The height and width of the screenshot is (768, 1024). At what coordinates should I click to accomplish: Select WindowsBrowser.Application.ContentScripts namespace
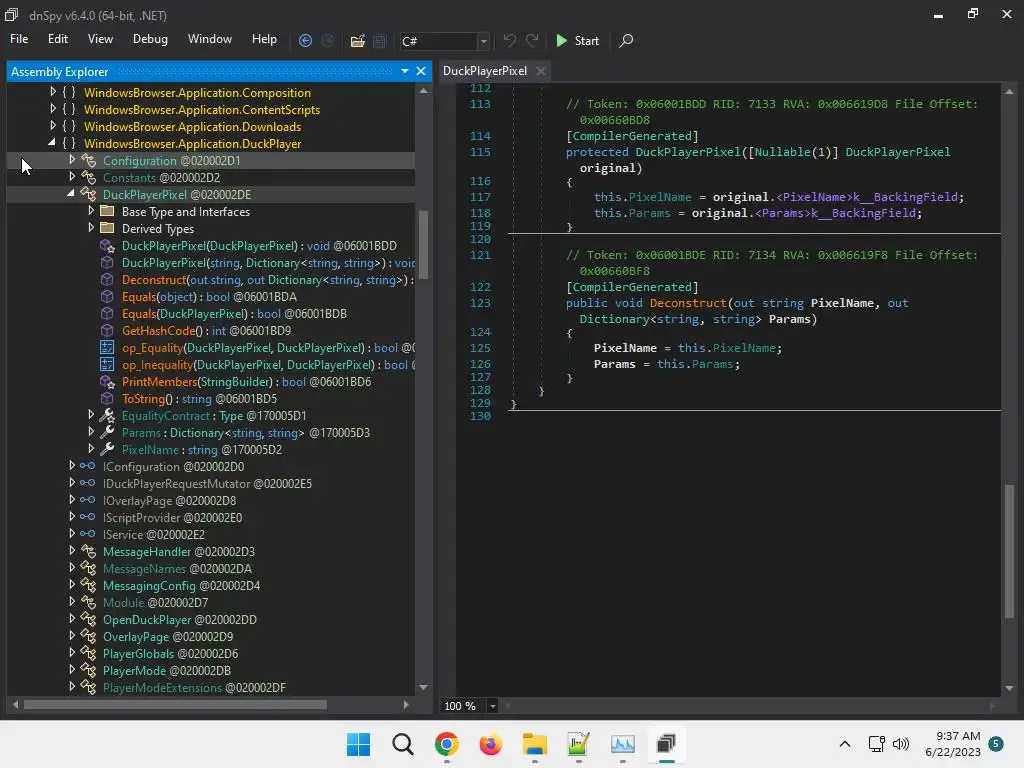coord(202,110)
